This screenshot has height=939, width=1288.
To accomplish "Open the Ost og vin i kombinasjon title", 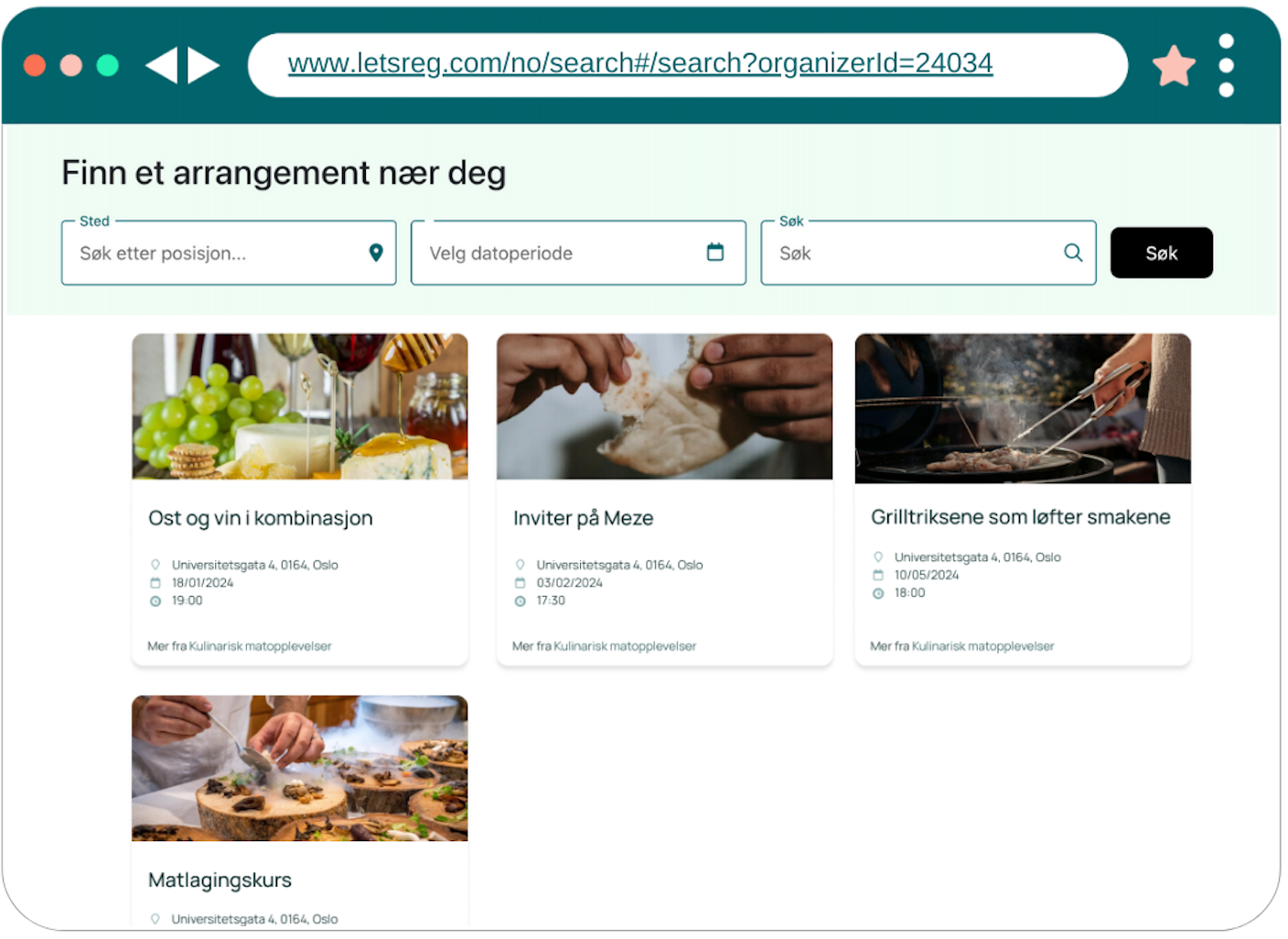I will [x=261, y=518].
